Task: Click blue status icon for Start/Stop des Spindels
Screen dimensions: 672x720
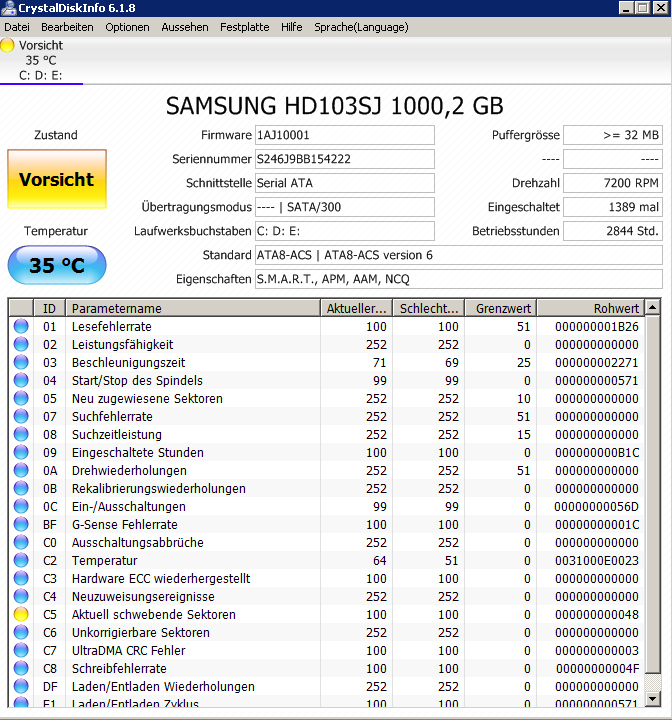Action: [x=21, y=380]
